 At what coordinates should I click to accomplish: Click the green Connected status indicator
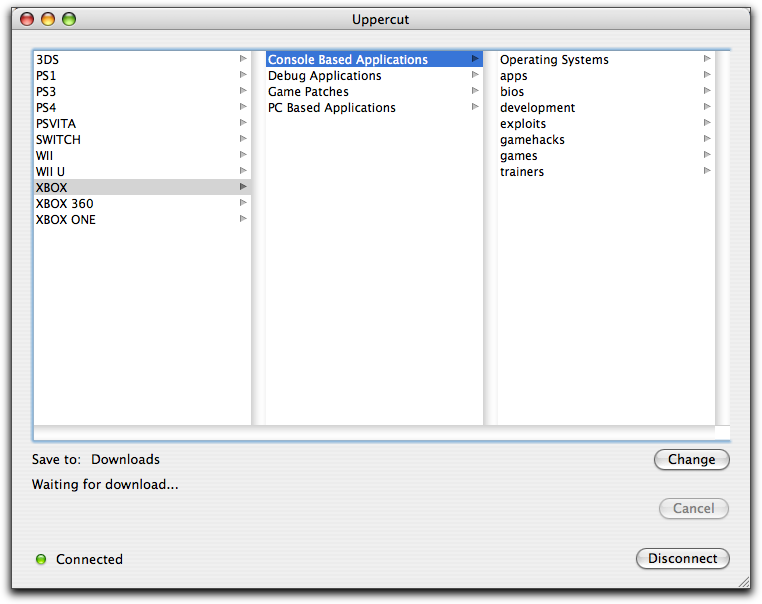pos(41,559)
